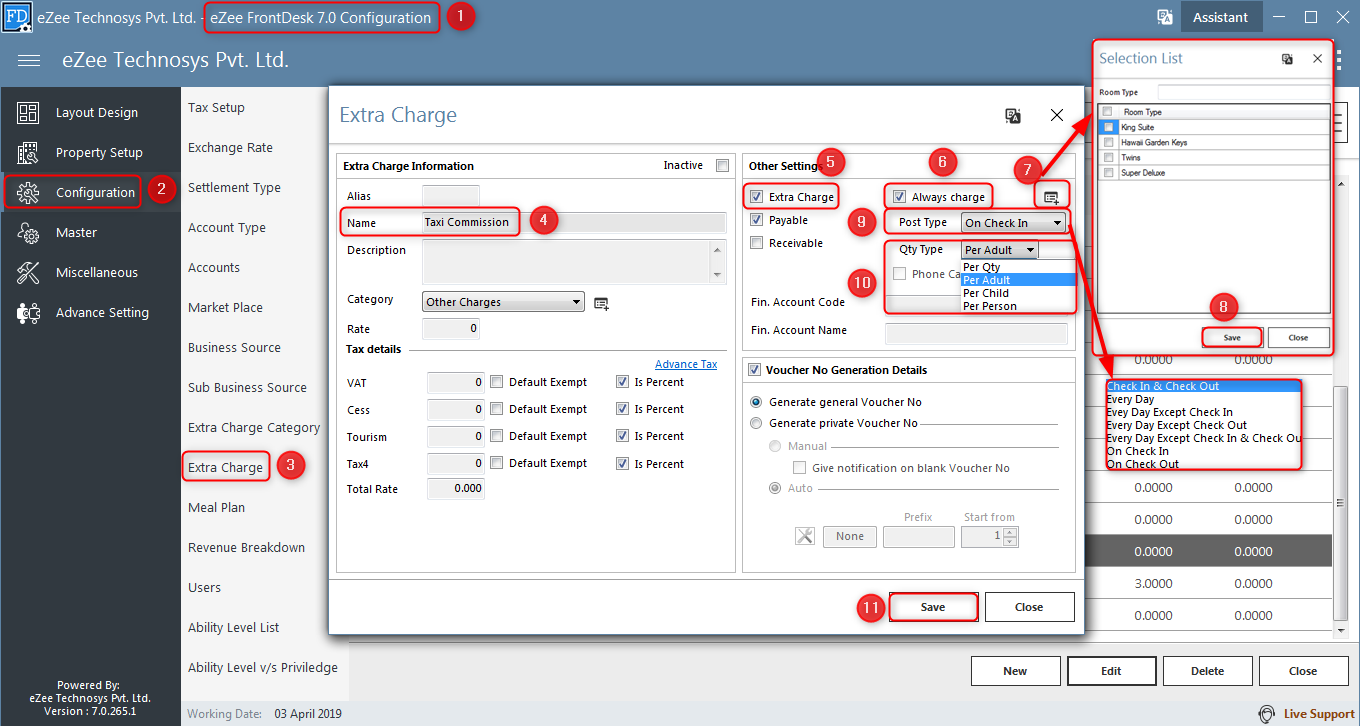The image size is (1360, 726).
Task: Check the Super Deluxe room type checkbox
Action: 1108,173
